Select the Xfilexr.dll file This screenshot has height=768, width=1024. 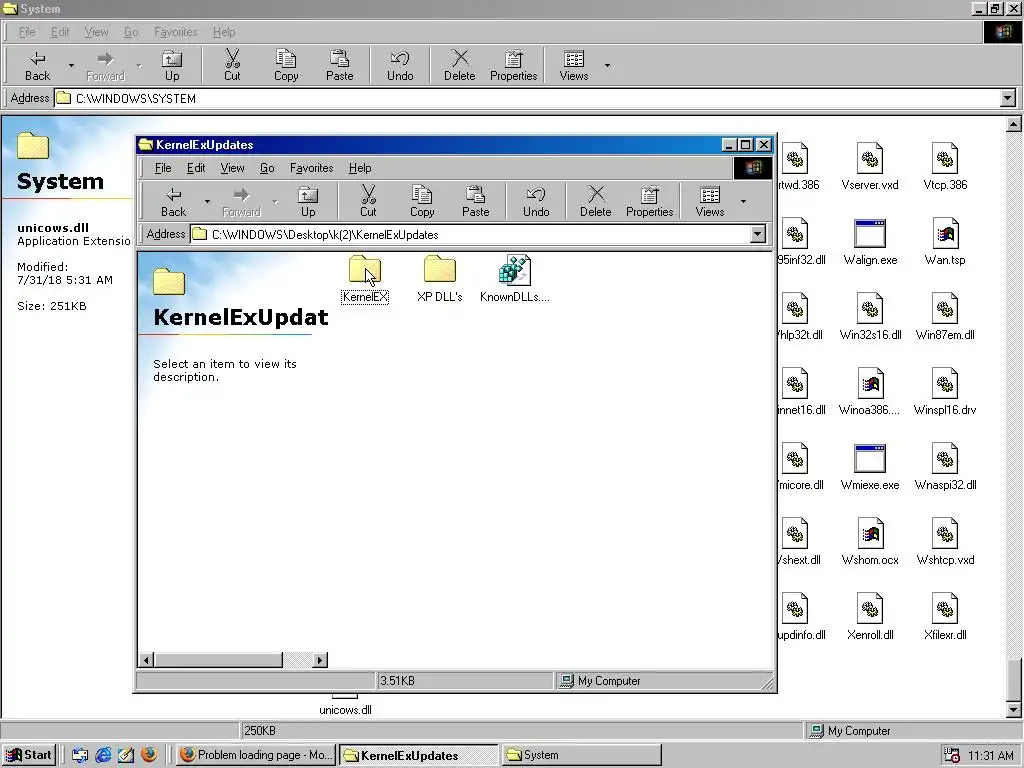coord(945,617)
